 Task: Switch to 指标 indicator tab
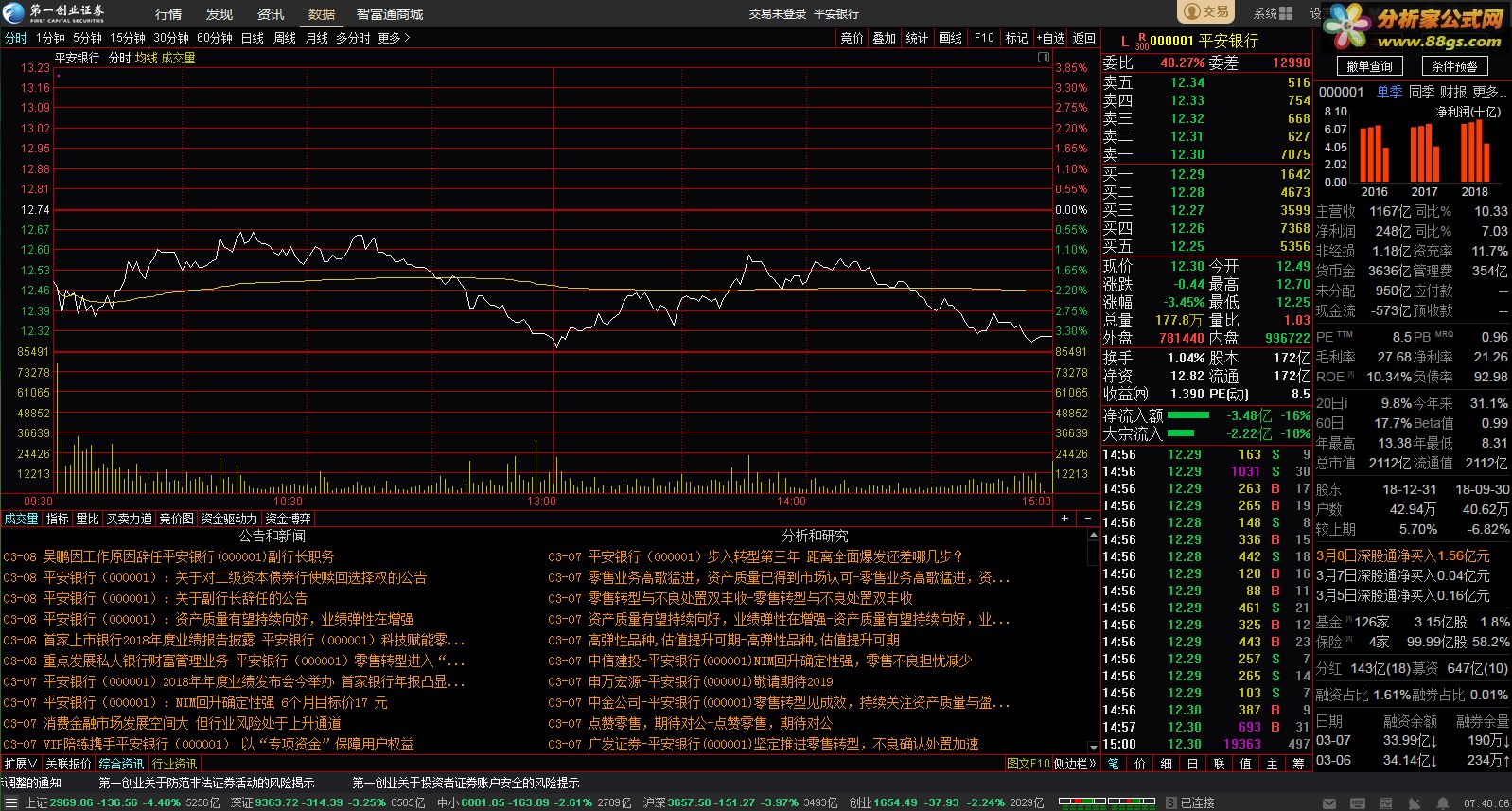click(58, 519)
